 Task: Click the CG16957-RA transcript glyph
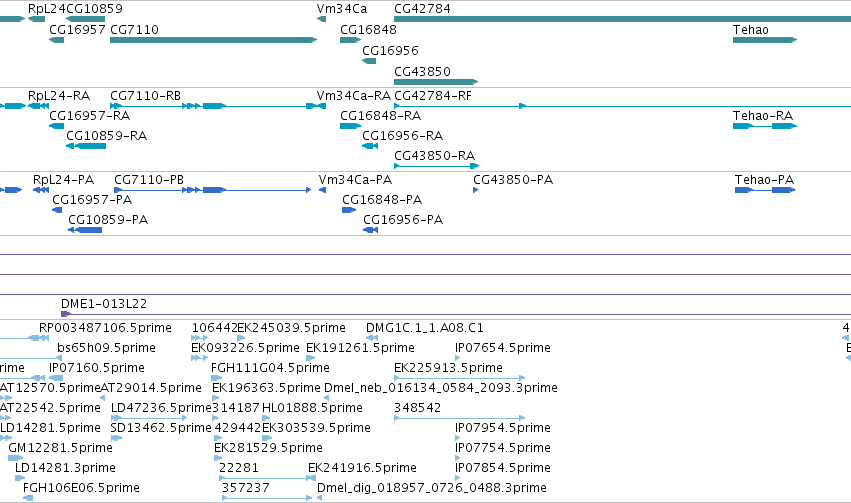pyautogui.click(x=56, y=126)
